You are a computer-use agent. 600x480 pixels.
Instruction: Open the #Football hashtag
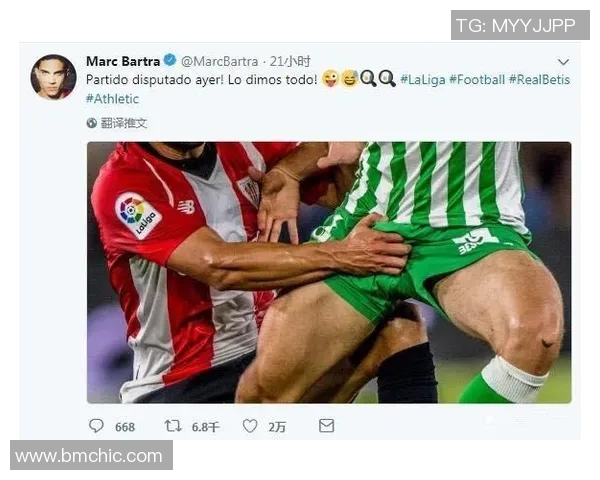pyautogui.click(x=477, y=80)
